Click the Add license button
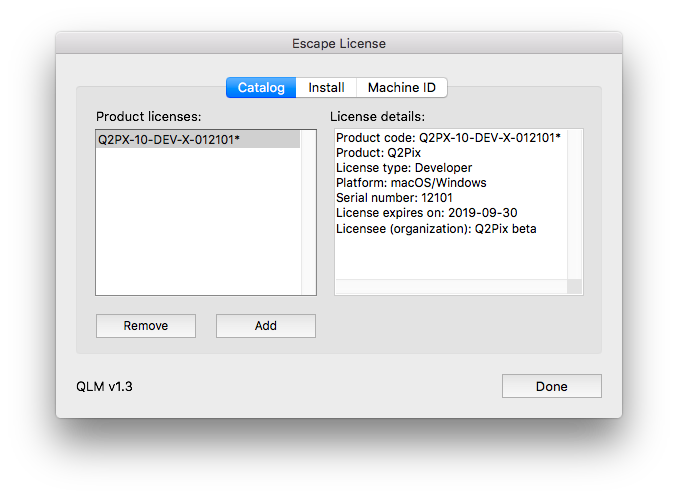Viewport: 678px width, 498px height. click(266, 326)
